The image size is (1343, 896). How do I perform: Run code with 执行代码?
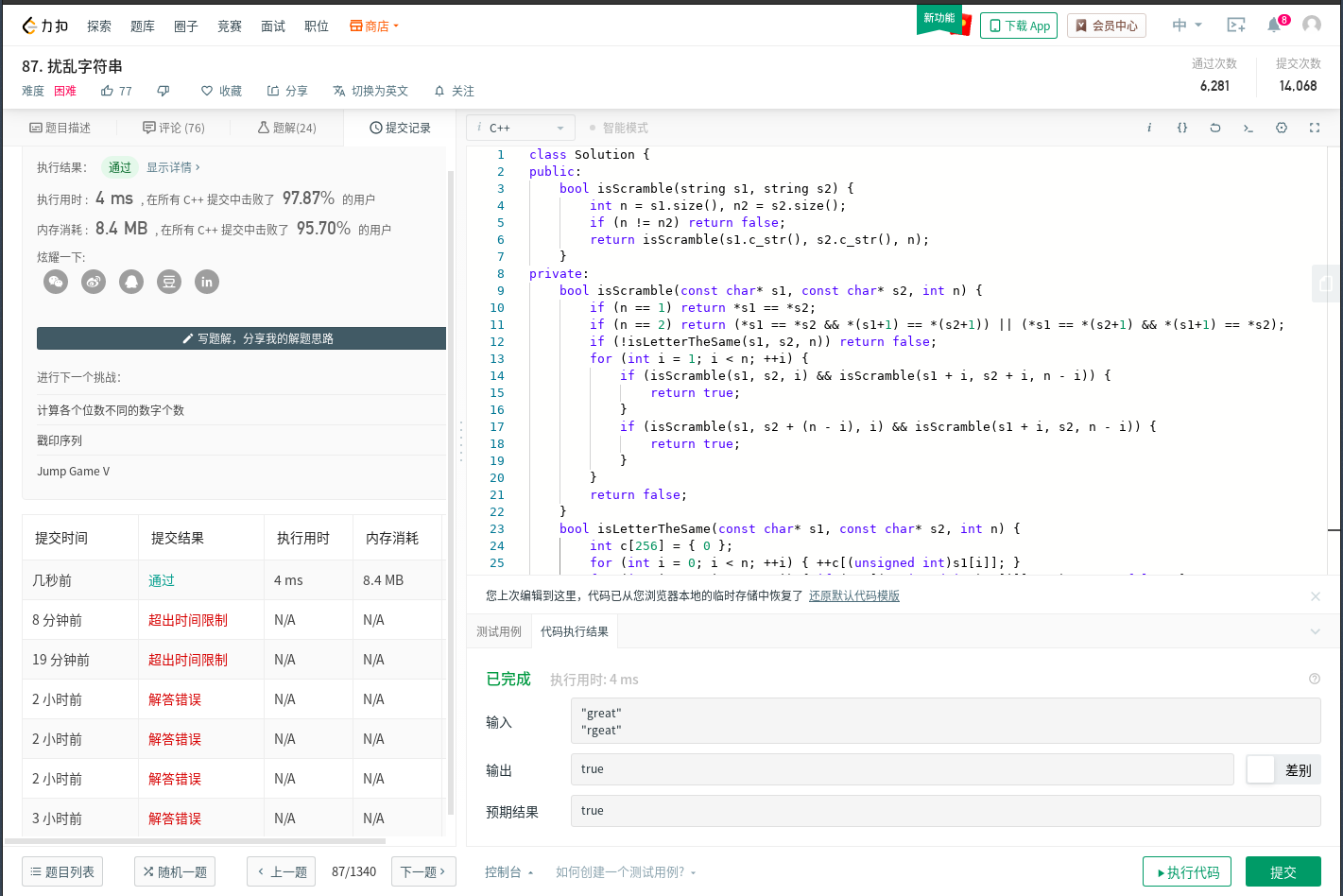pyautogui.click(x=1187, y=871)
